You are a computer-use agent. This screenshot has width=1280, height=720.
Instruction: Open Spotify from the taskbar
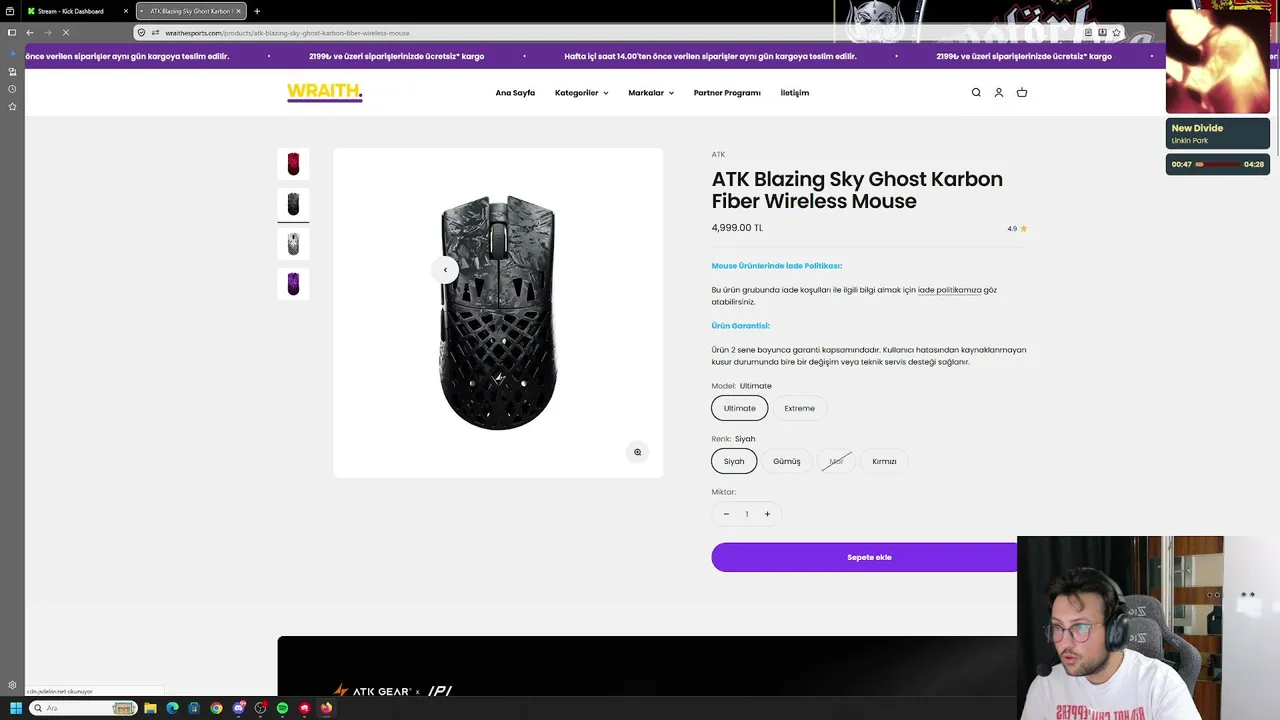(282, 708)
